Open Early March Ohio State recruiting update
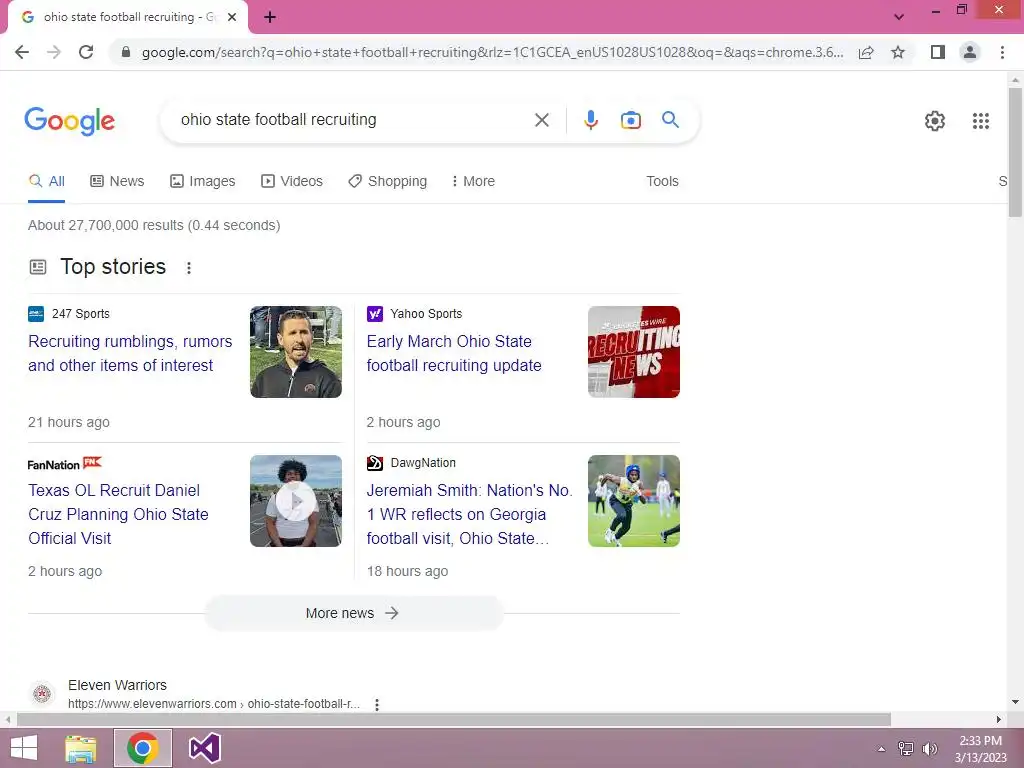 coord(454,353)
